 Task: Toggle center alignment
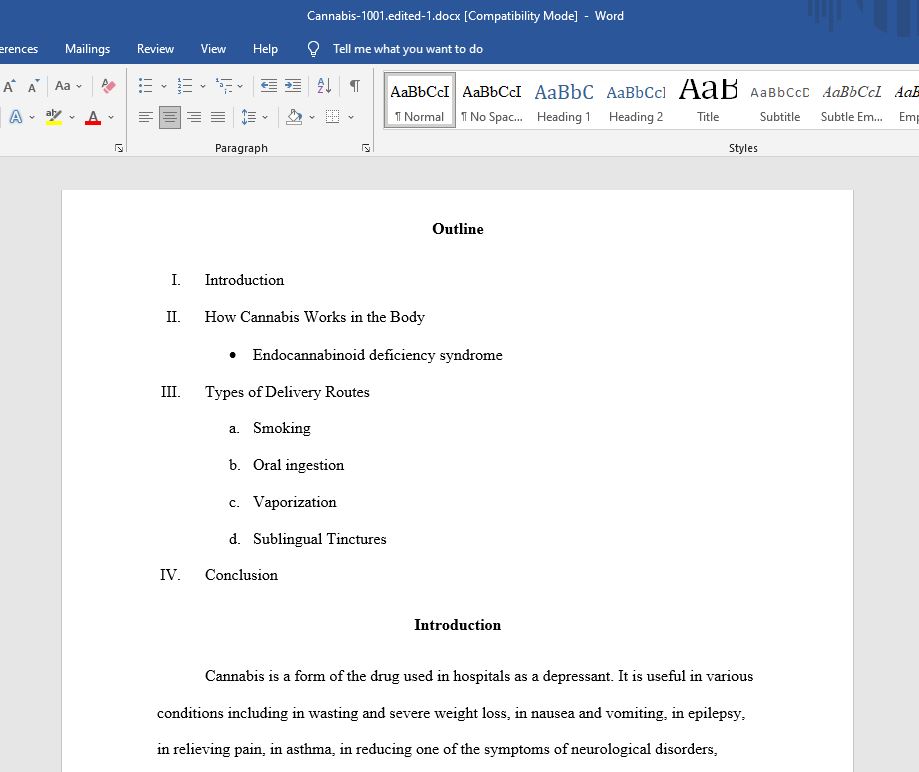coord(170,117)
